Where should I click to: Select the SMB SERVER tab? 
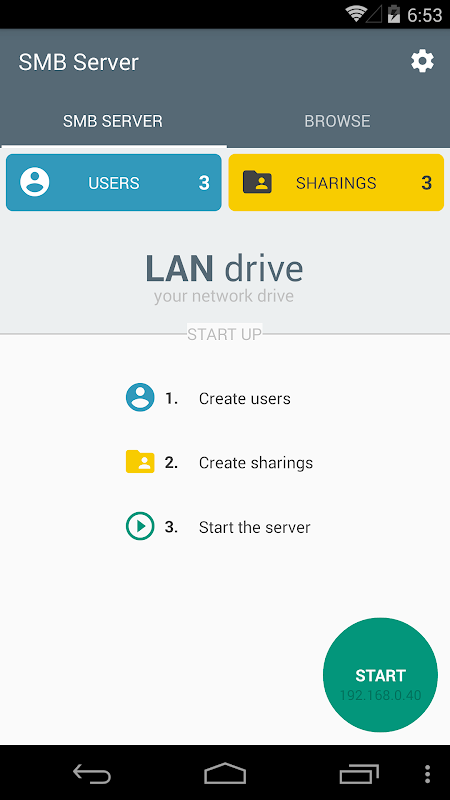pyautogui.click(x=113, y=121)
